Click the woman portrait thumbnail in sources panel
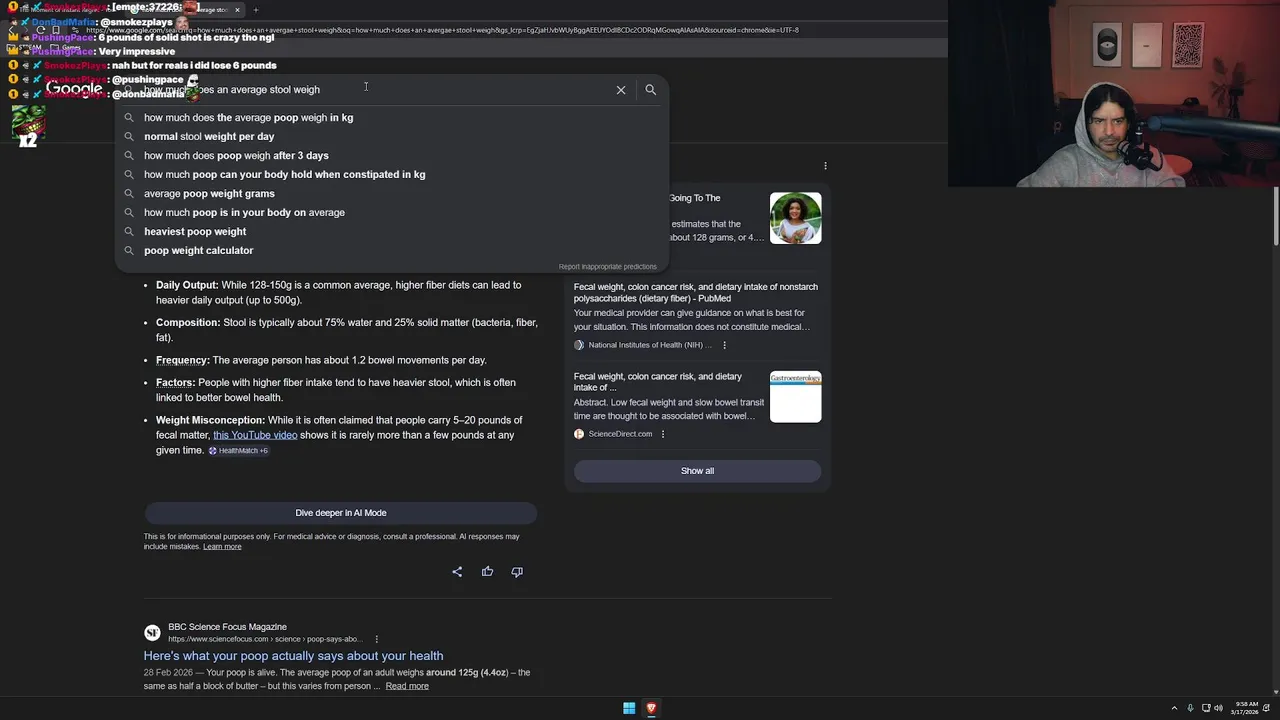The width and height of the screenshot is (1280, 720). (x=796, y=218)
